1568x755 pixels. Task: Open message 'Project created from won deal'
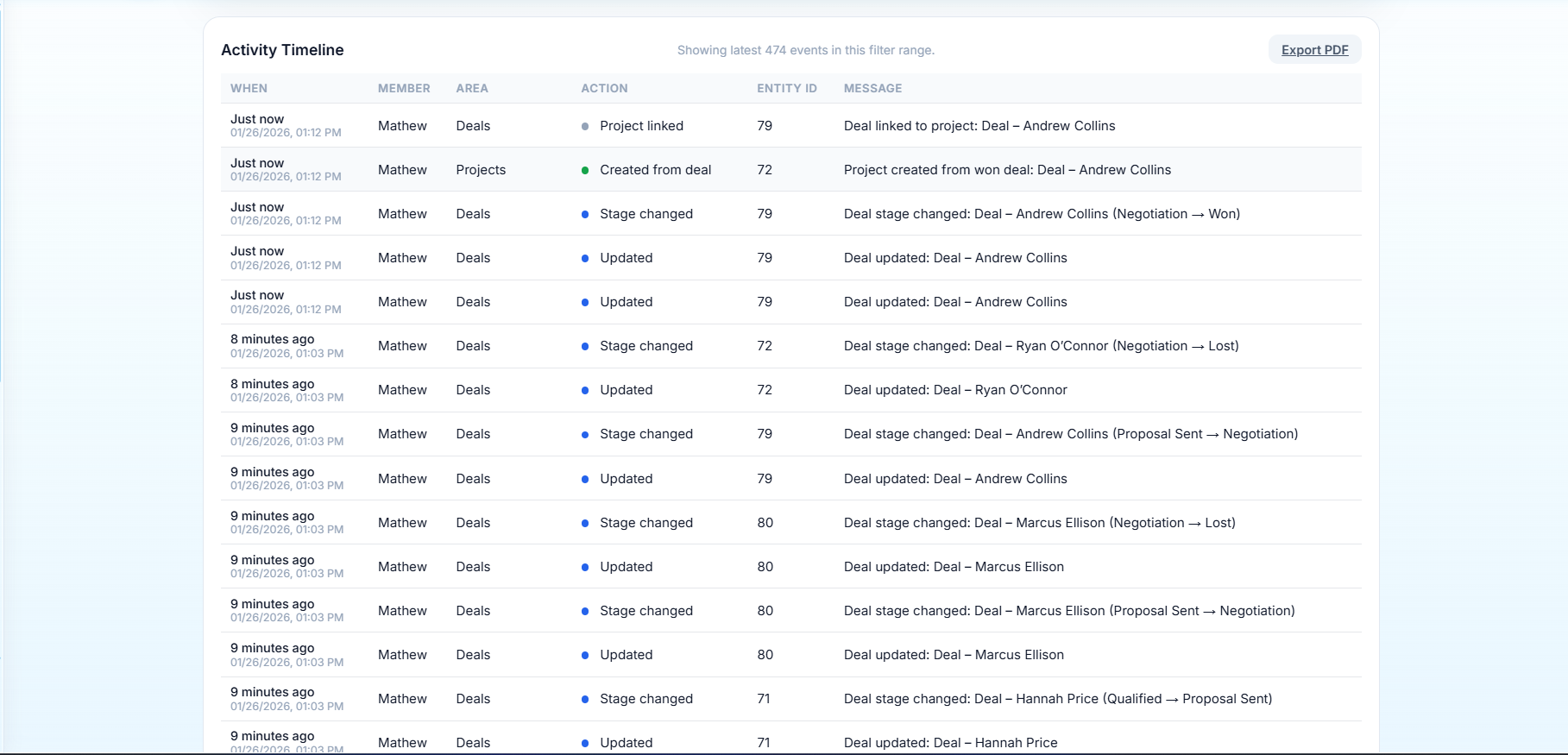coord(1007,170)
